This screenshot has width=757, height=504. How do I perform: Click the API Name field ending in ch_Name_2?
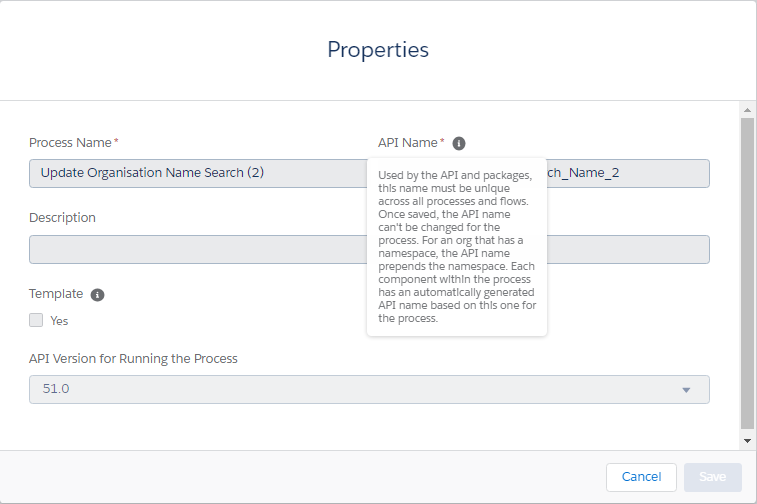click(x=627, y=173)
